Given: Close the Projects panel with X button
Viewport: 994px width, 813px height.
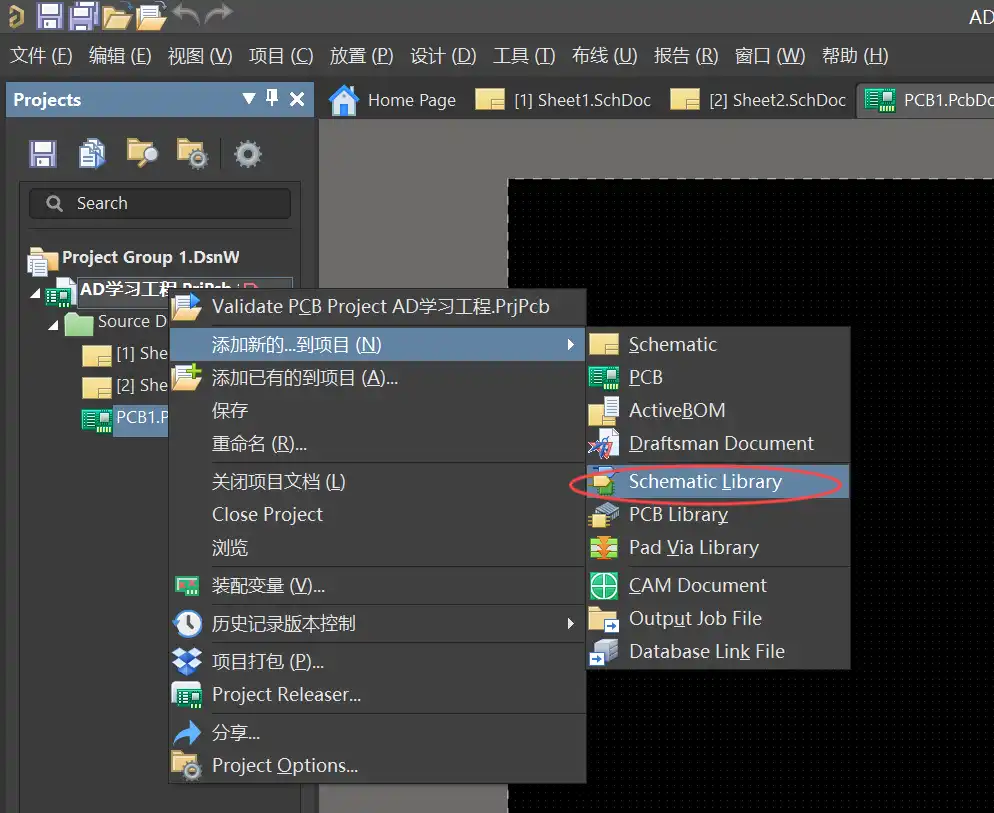Looking at the screenshot, I should coord(297,99).
